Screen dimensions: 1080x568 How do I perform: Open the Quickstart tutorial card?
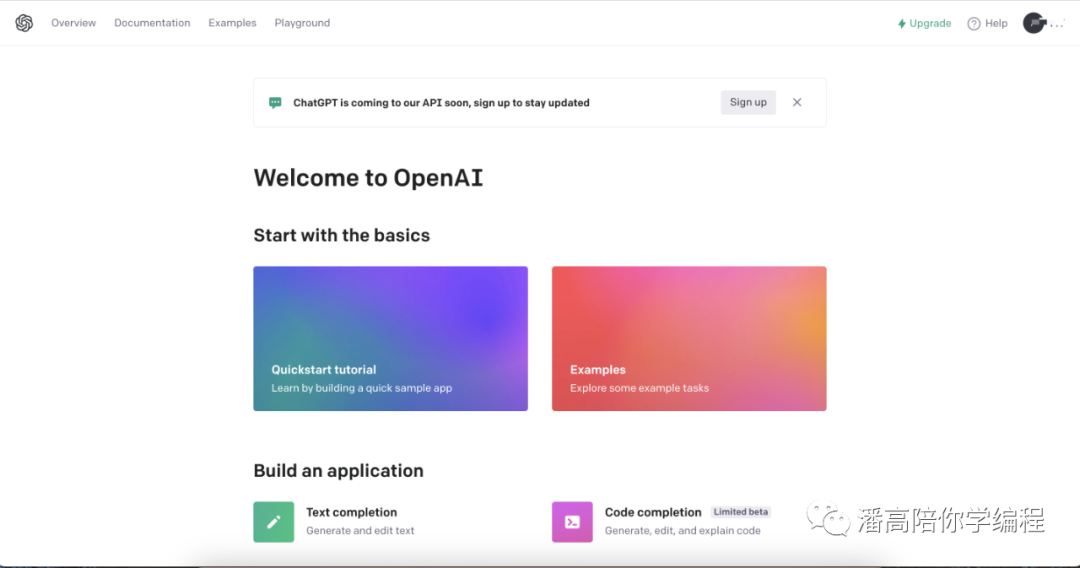tap(391, 339)
